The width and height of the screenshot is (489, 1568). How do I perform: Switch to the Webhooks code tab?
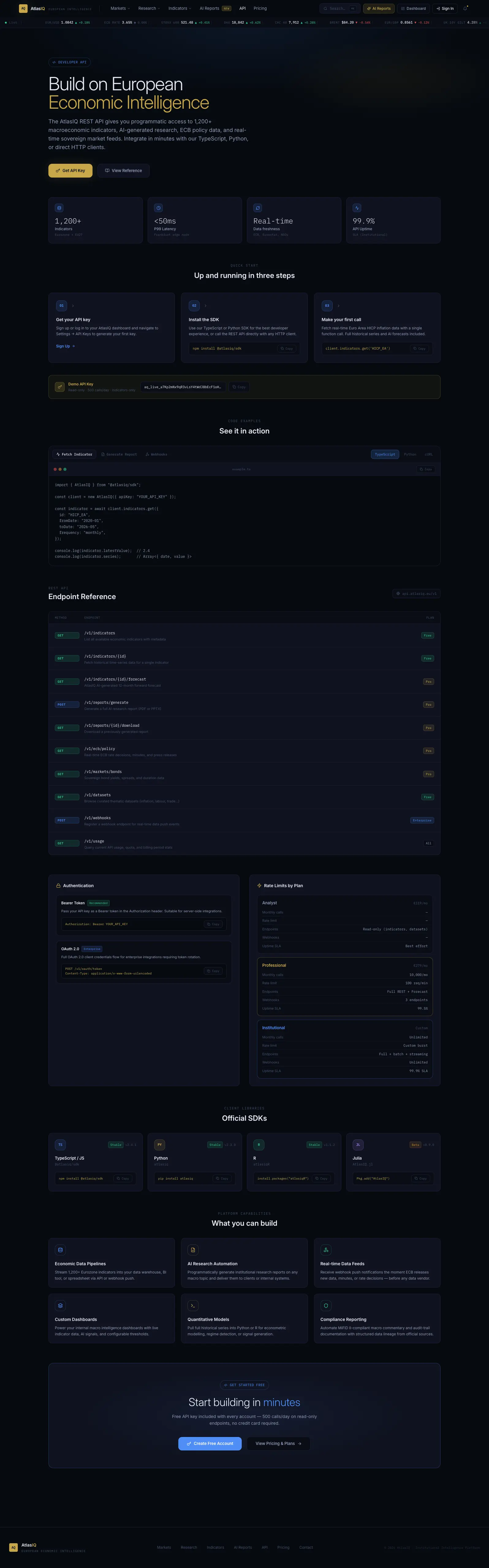point(157,454)
